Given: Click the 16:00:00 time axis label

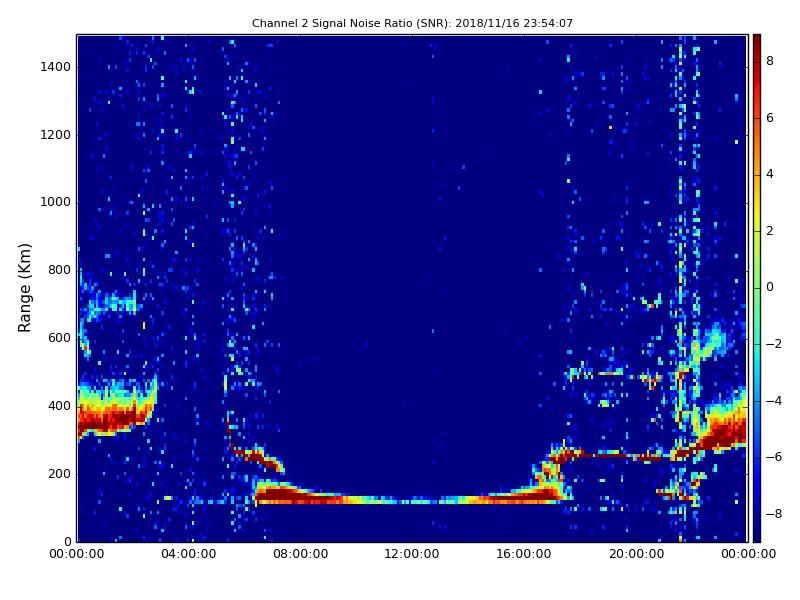Looking at the screenshot, I should pos(524,554).
